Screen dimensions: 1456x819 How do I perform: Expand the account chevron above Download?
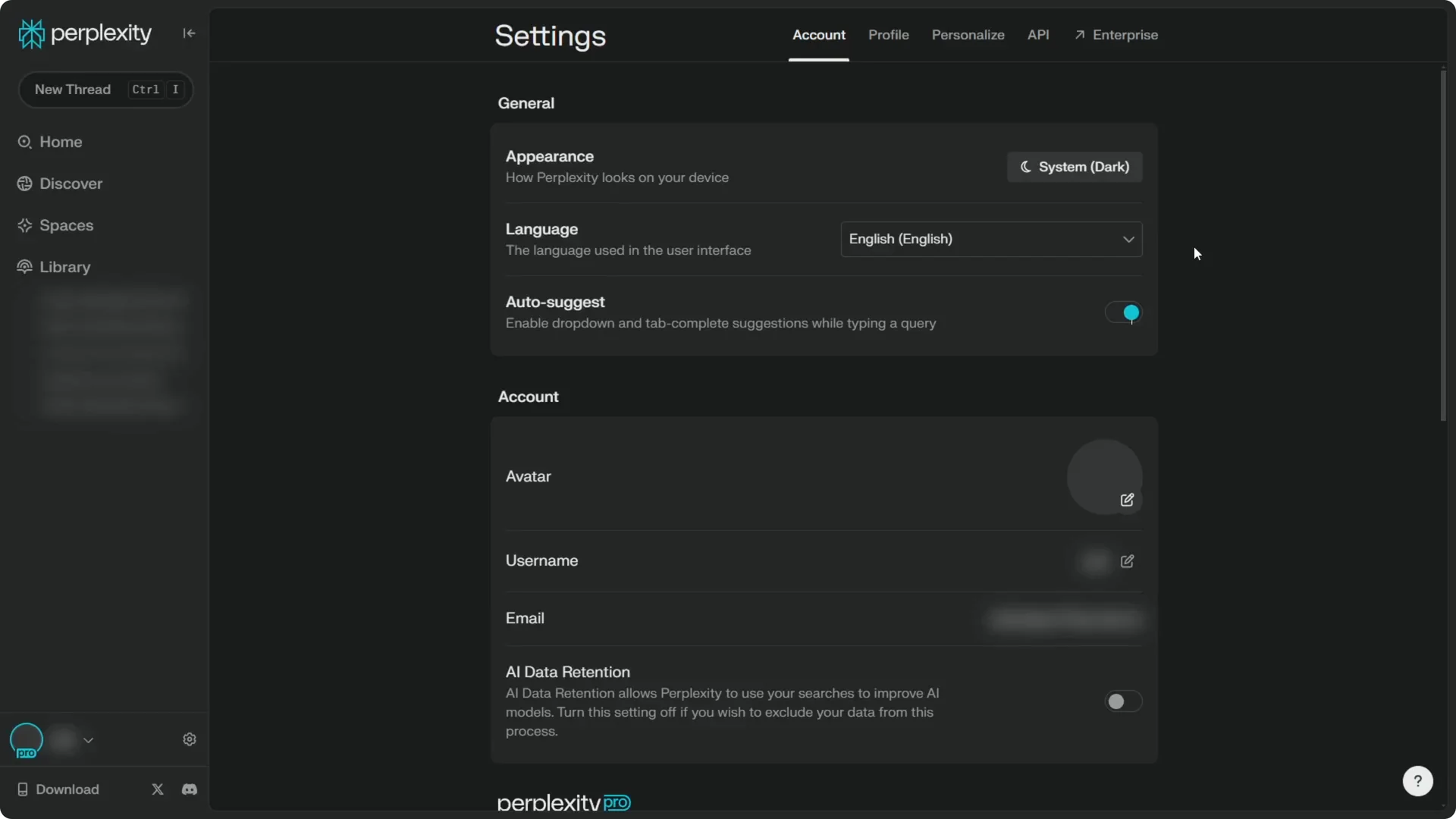point(89,740)
